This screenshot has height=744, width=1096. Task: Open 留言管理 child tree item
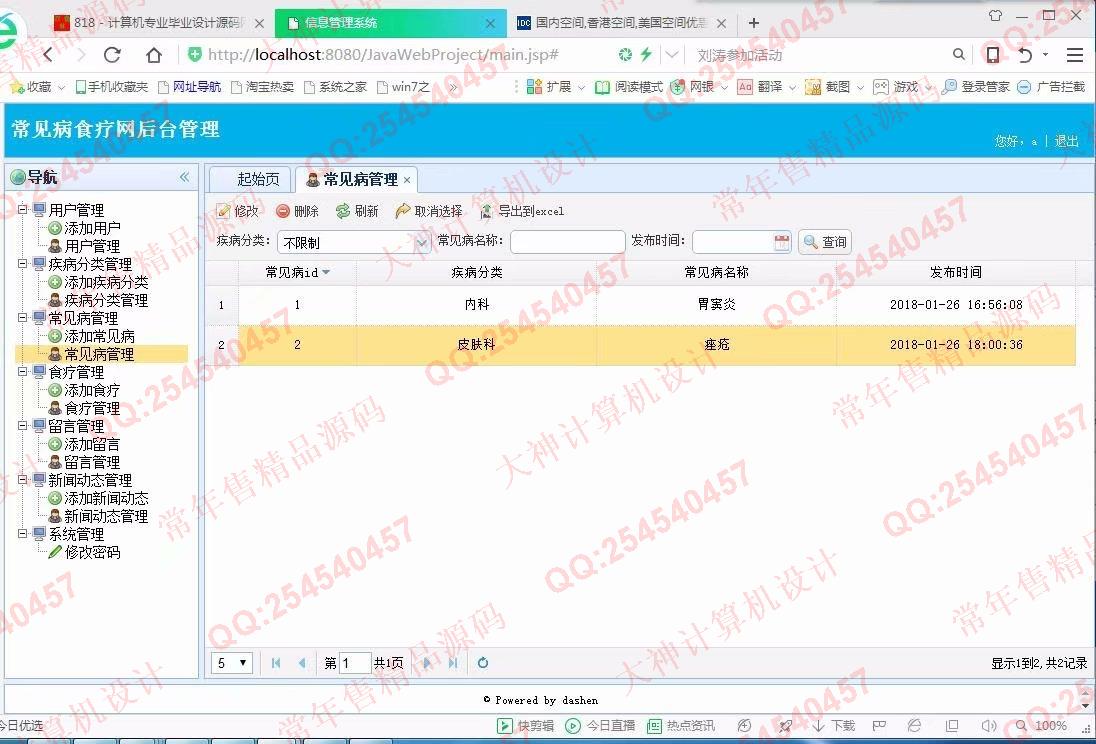tap(85, 462)
